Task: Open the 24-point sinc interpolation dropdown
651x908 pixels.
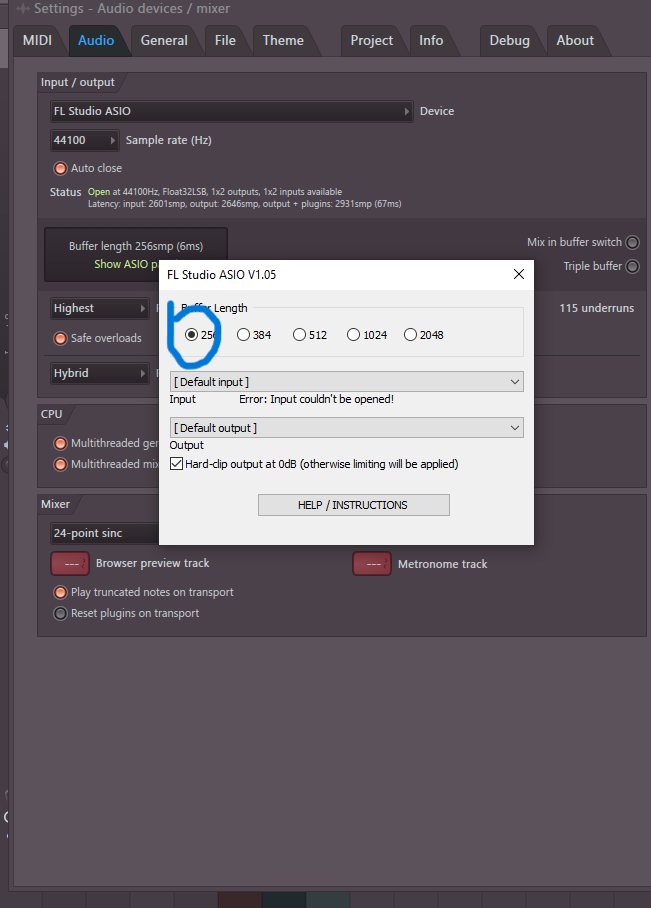Action: click(x=105, y=533)
